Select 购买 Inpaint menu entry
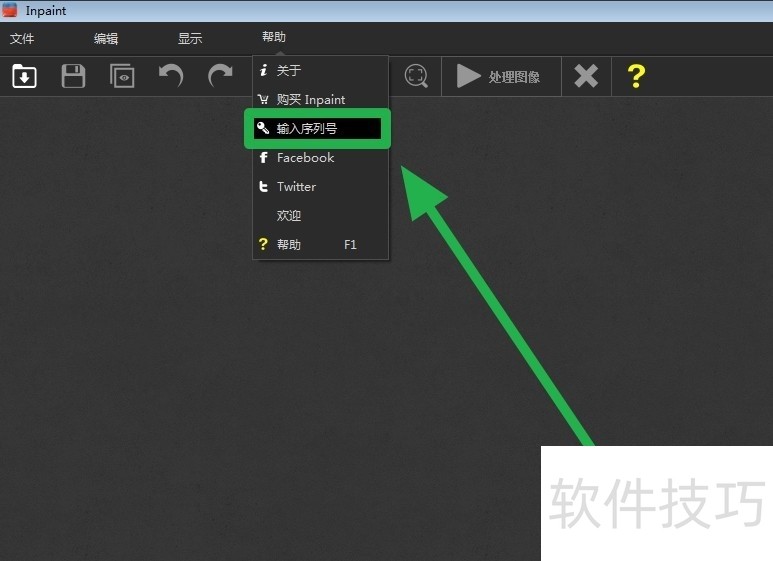Image resolution: width=773 pixels, height=561 pixels. [320, 100]
